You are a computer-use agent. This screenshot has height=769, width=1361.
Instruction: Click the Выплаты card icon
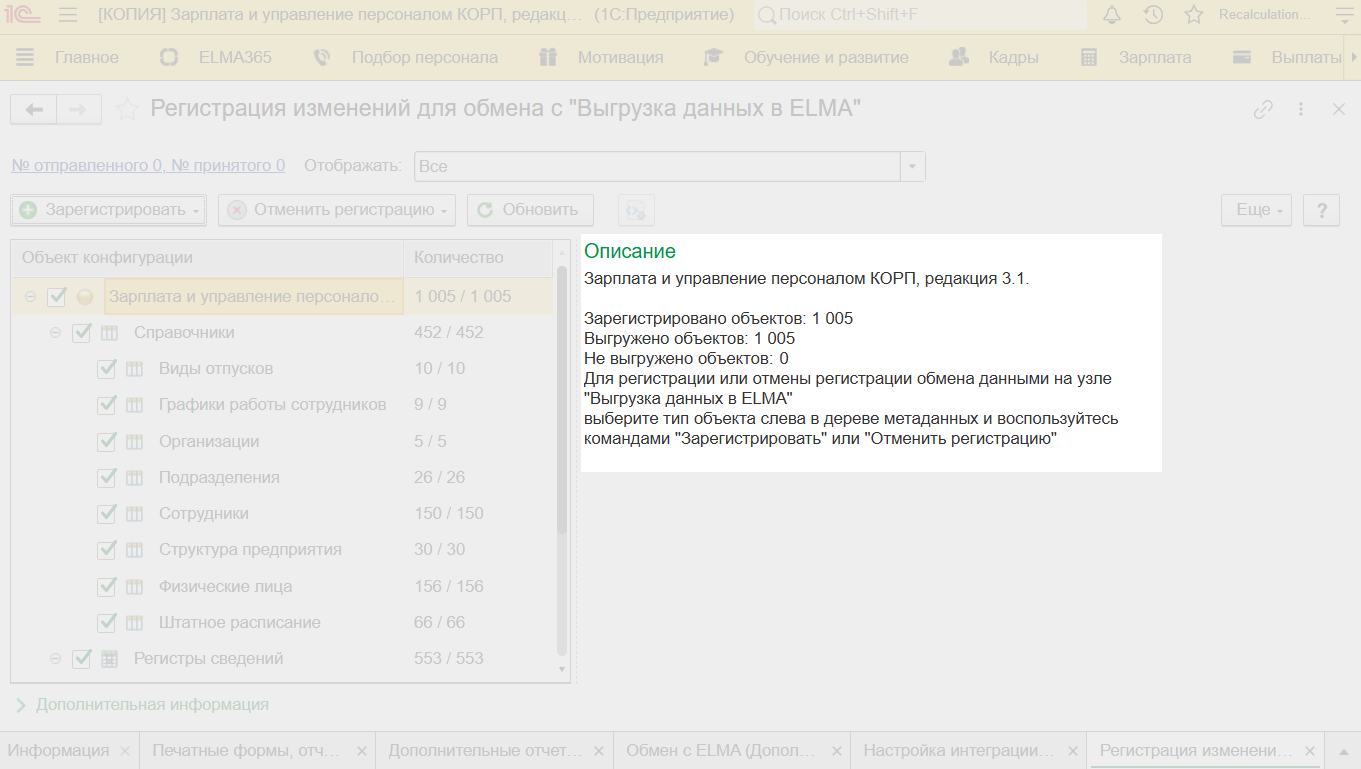pos(1242,58)
